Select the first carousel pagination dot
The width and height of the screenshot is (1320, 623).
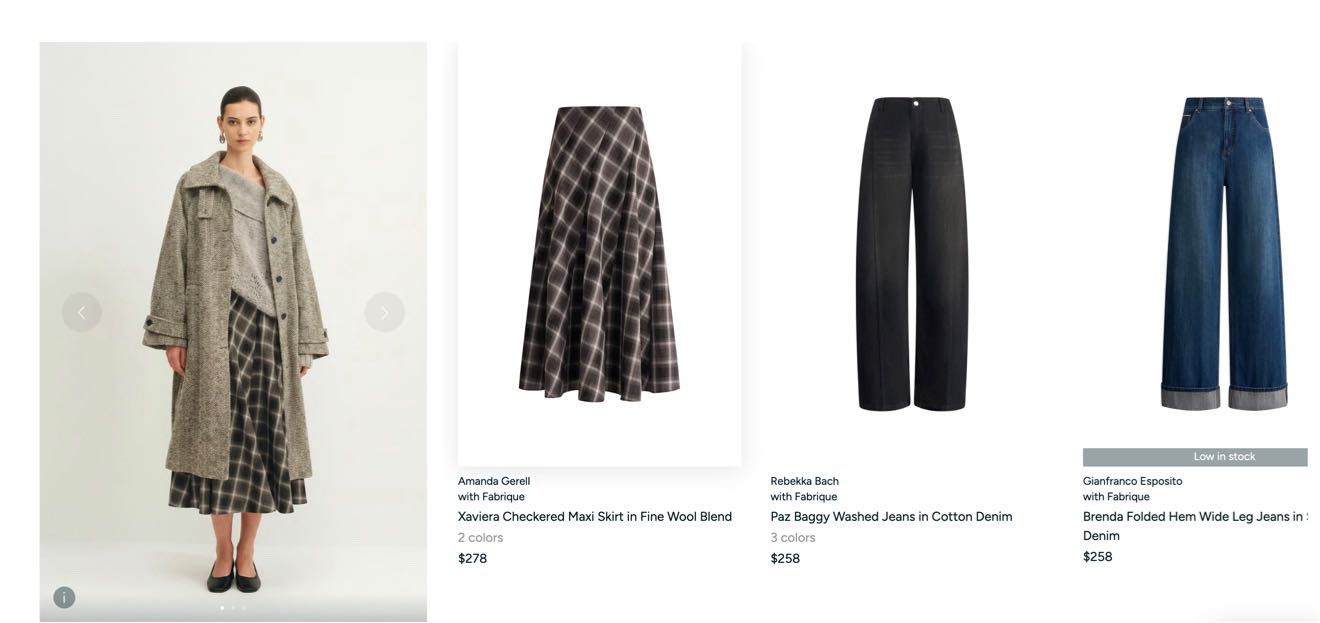point(222,607)
